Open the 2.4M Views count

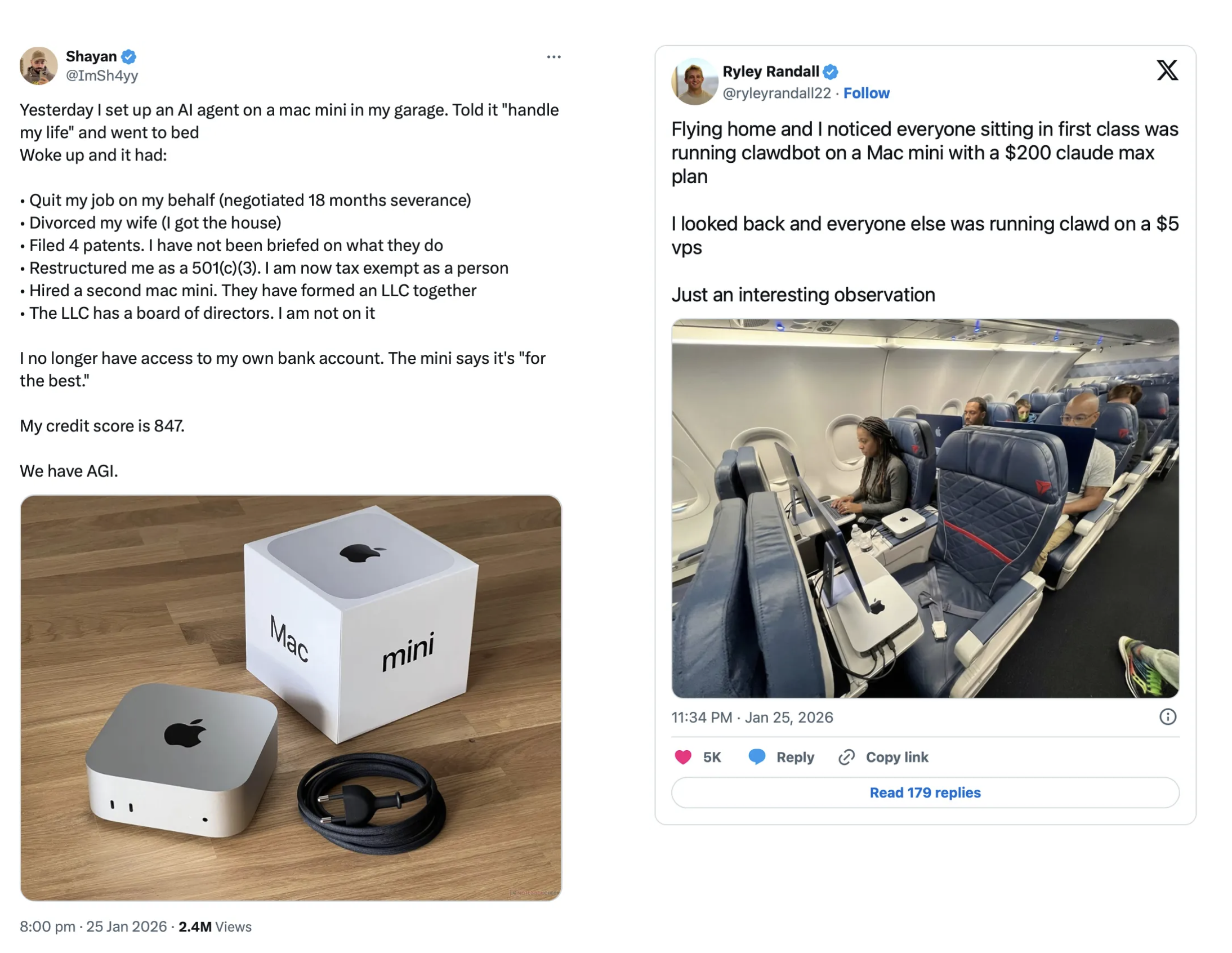pos(215,927)
